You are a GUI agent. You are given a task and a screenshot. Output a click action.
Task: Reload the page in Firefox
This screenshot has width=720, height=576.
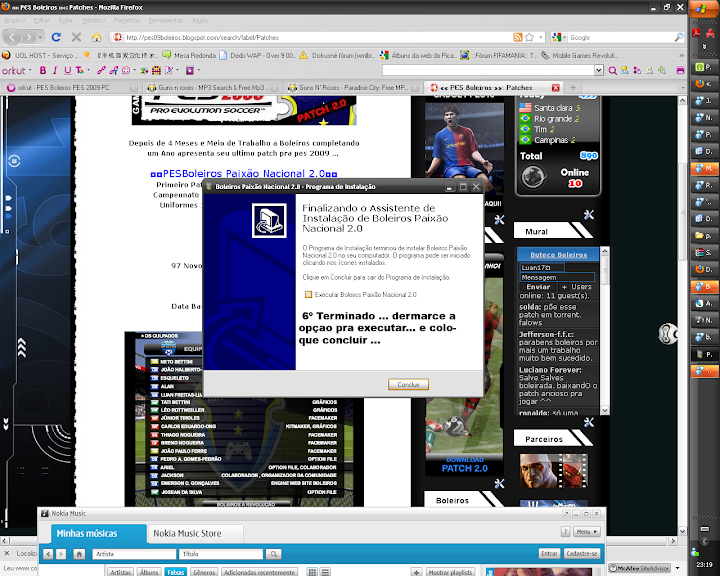tap(56, 37)
